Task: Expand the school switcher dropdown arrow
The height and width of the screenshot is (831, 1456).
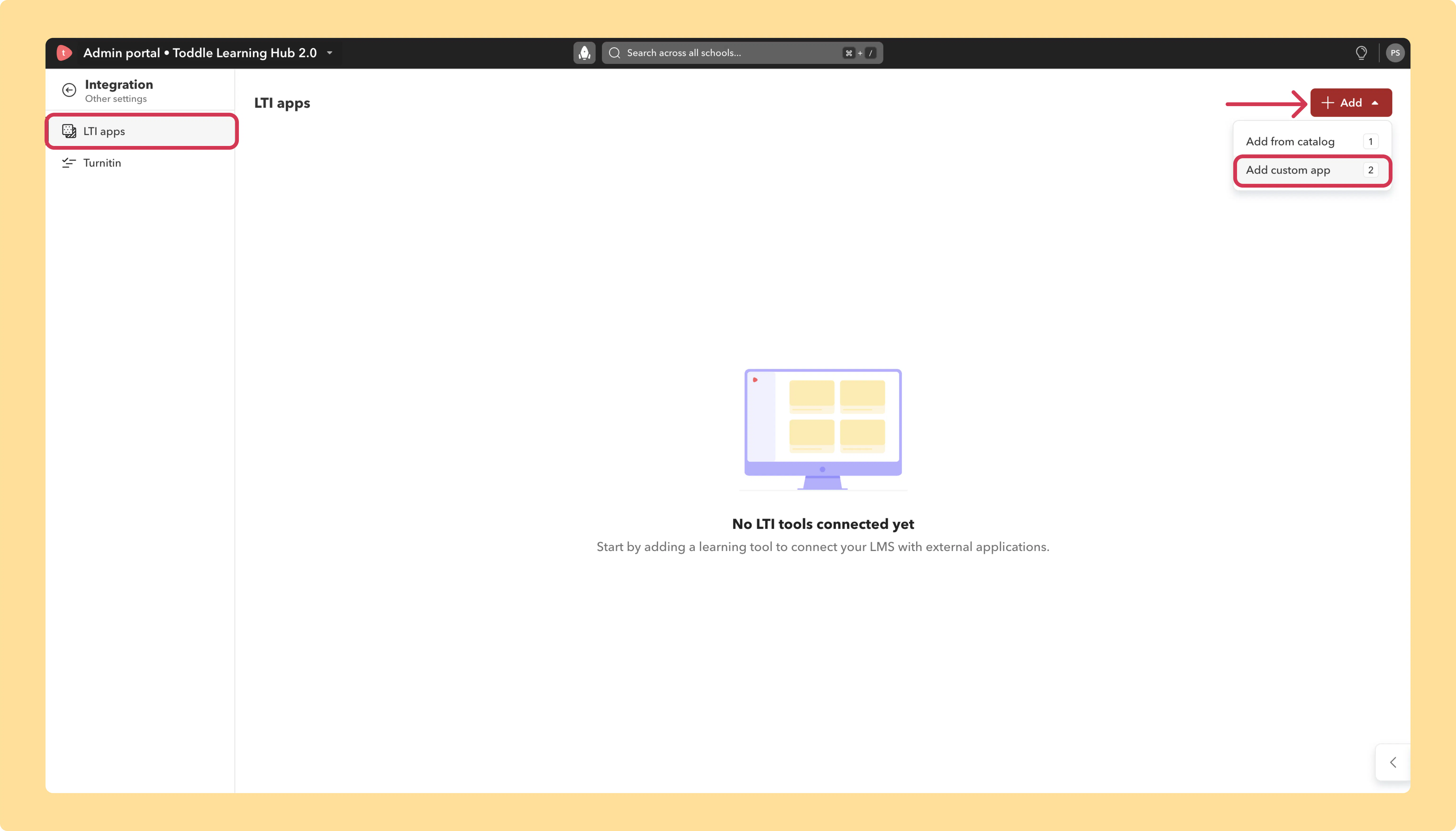Action: tap(329, 53)
